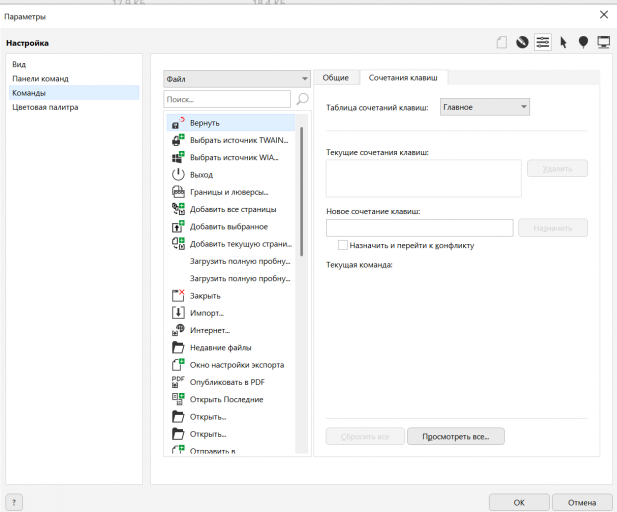Choose the Интернет globe icon in list
This screenshot has height=512, width=617.
pyautogui.click(x=178, y=330)
